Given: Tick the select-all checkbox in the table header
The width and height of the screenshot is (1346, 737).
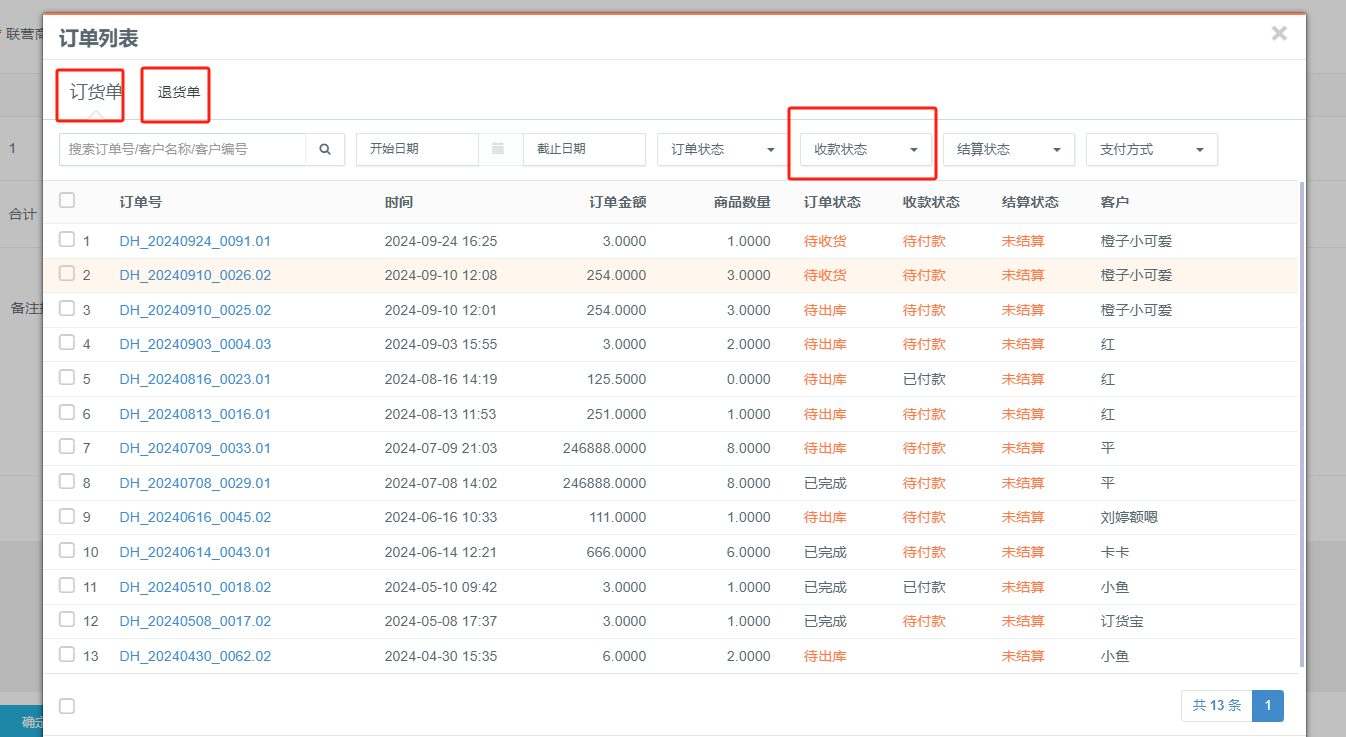Looking at the screenshot, I should point(67,200).
